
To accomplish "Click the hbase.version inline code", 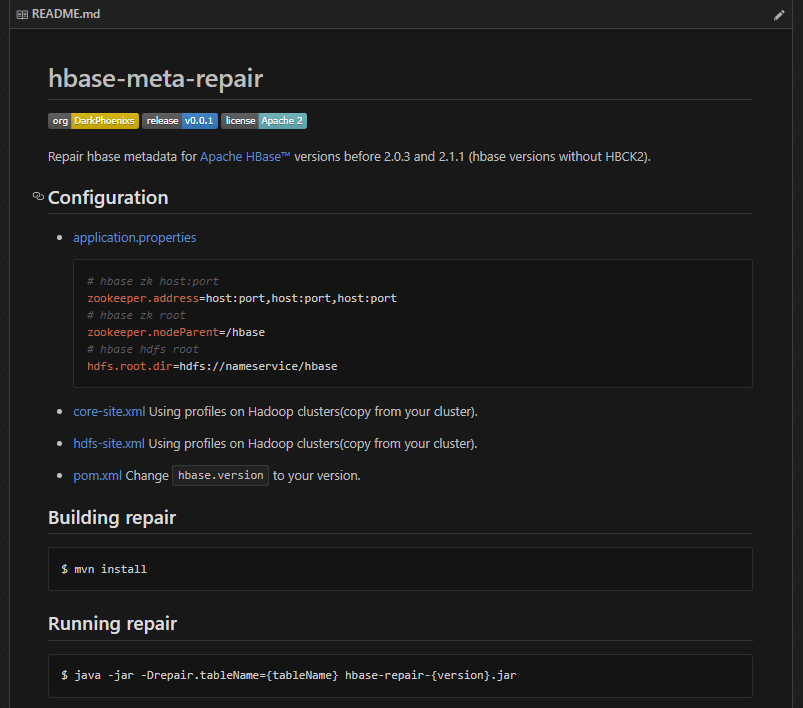I will pos(220,476).
